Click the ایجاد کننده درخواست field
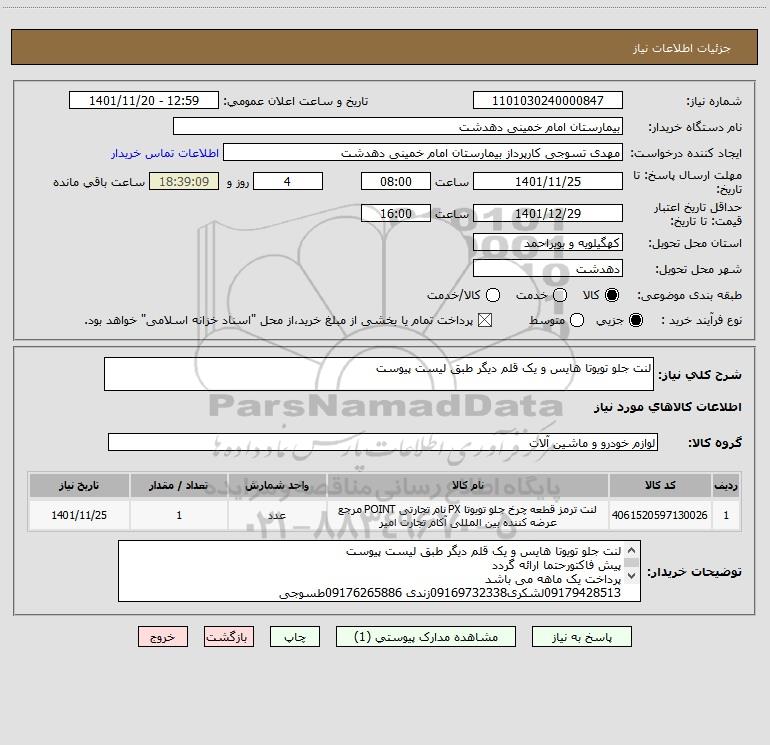770x745 pixels. point(423,152)
